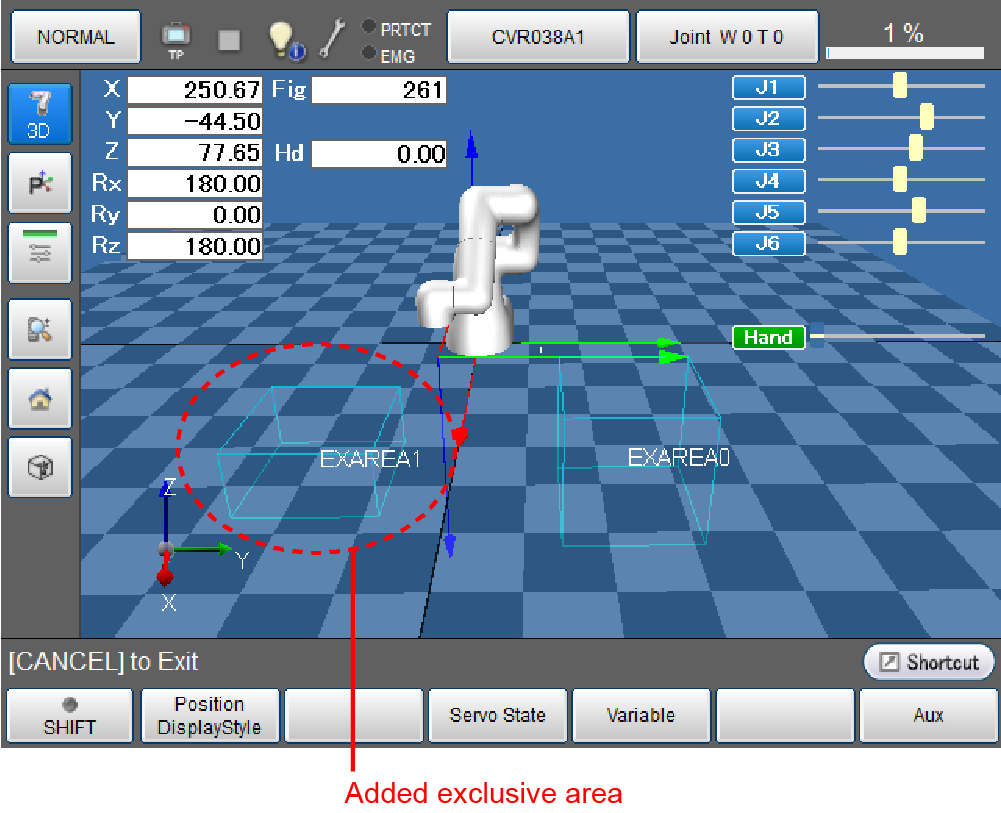Viewport: 1001px width, 813px height.
Task: Click the home view icon
Action: (39, 398)
